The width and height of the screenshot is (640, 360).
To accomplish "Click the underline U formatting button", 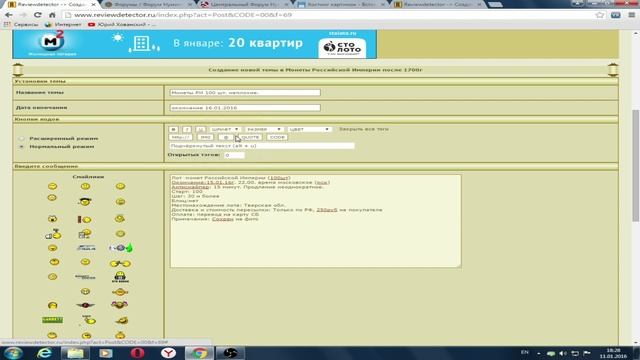I will click(x=200, y=129).
